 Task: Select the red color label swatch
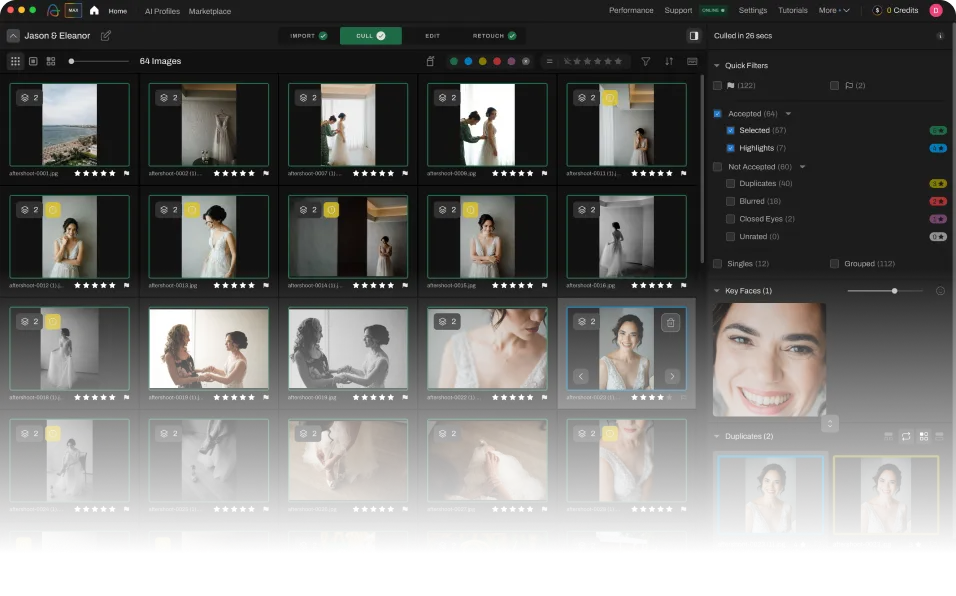point(497,61)
